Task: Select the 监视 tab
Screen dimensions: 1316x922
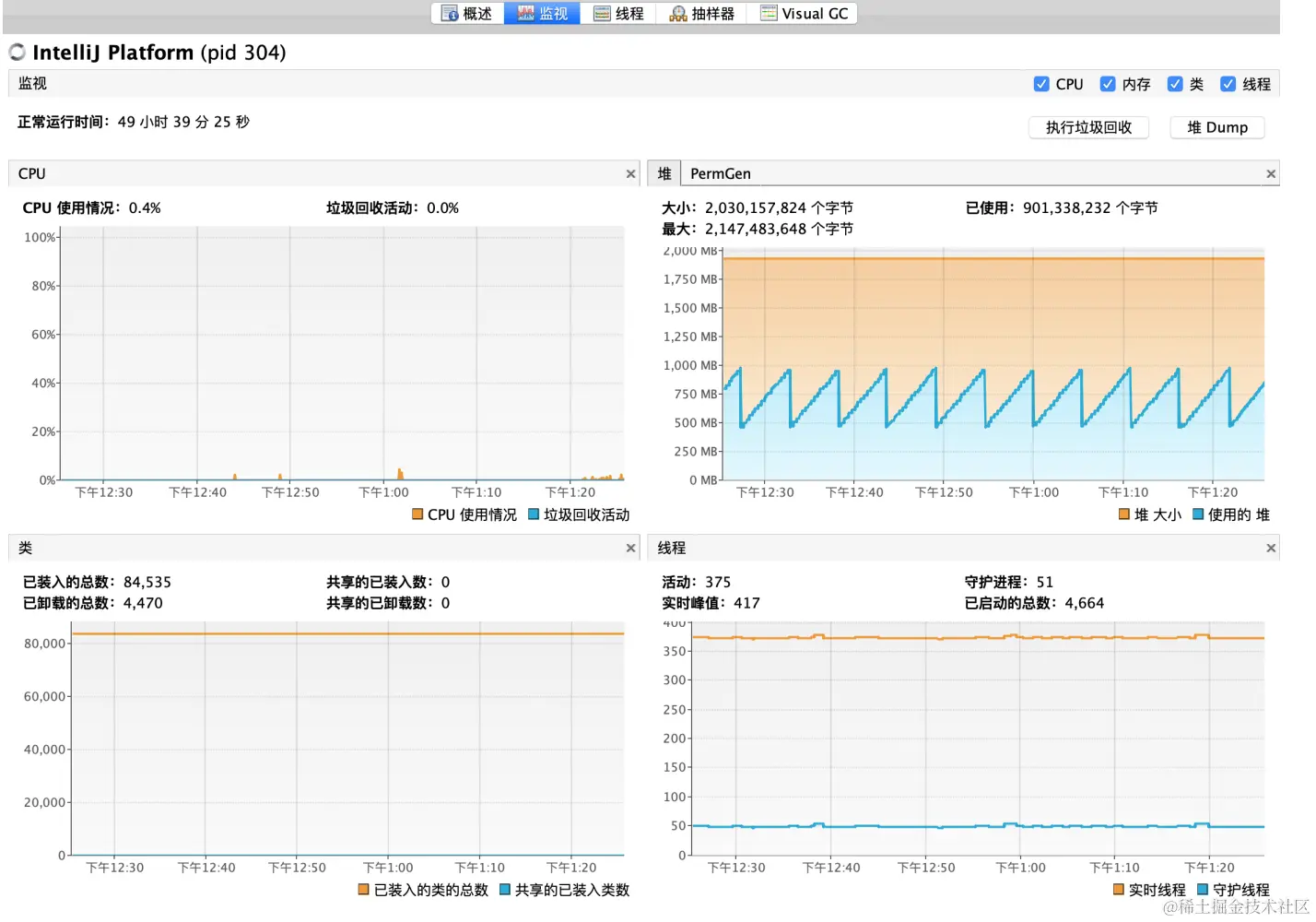Action: coord(542,14)
